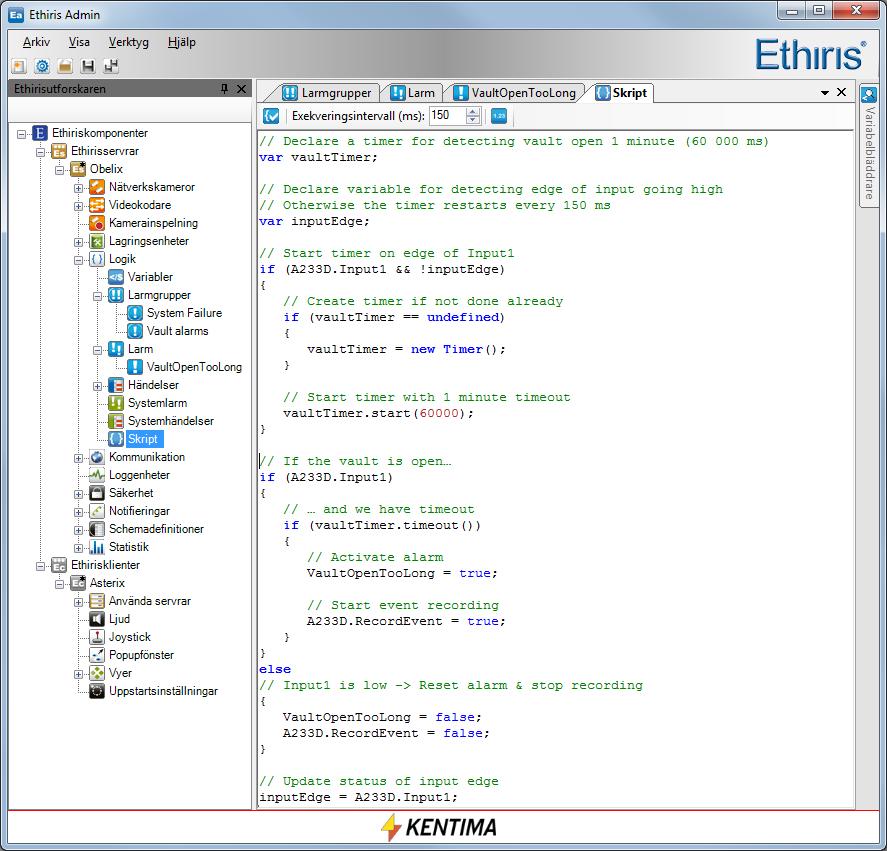This screenshot has height=851, width=887.
Task: Click the save-as double floppy toolbar icon
Action: pos(111,66)
